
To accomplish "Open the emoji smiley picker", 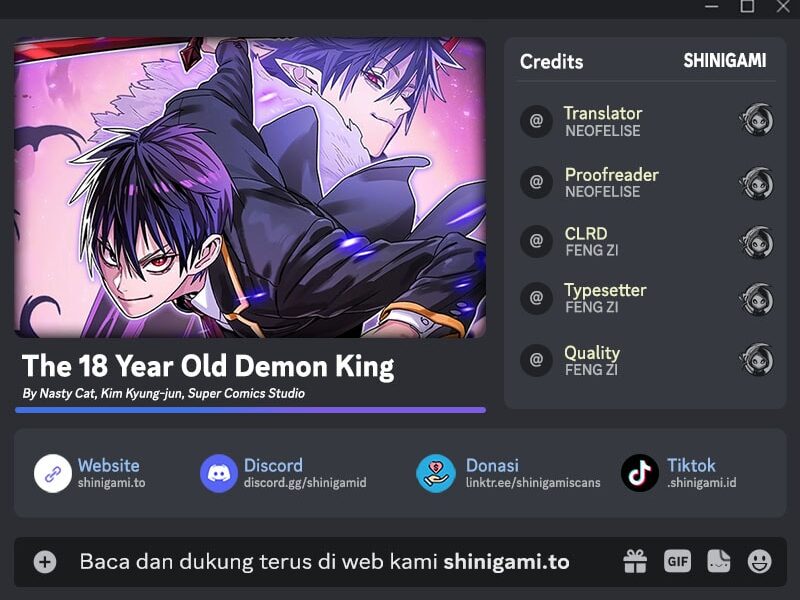I will [x=759, y=562].
